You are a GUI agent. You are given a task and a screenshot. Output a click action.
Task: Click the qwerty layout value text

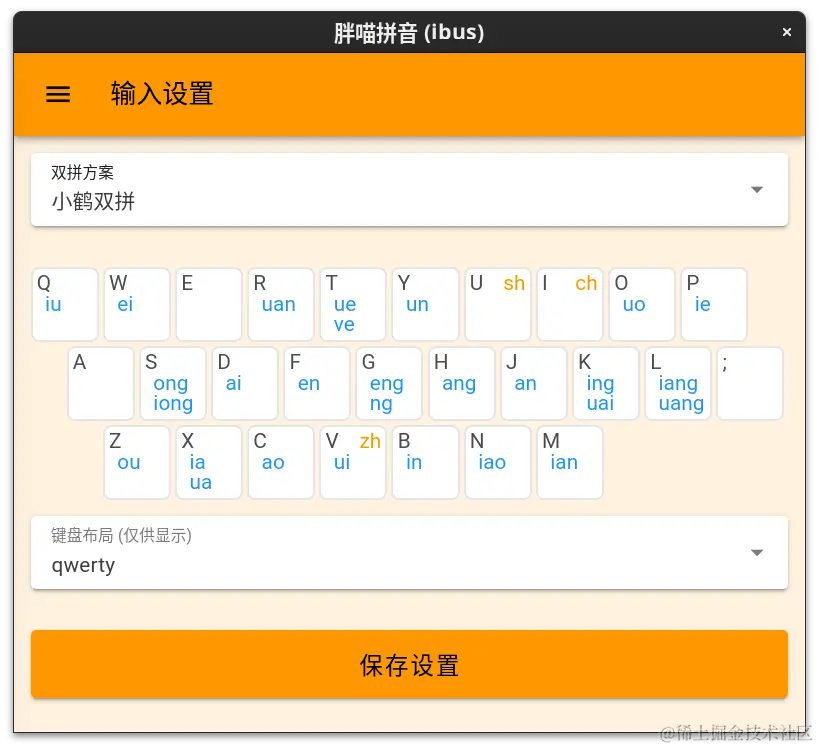tap(83, 565)
